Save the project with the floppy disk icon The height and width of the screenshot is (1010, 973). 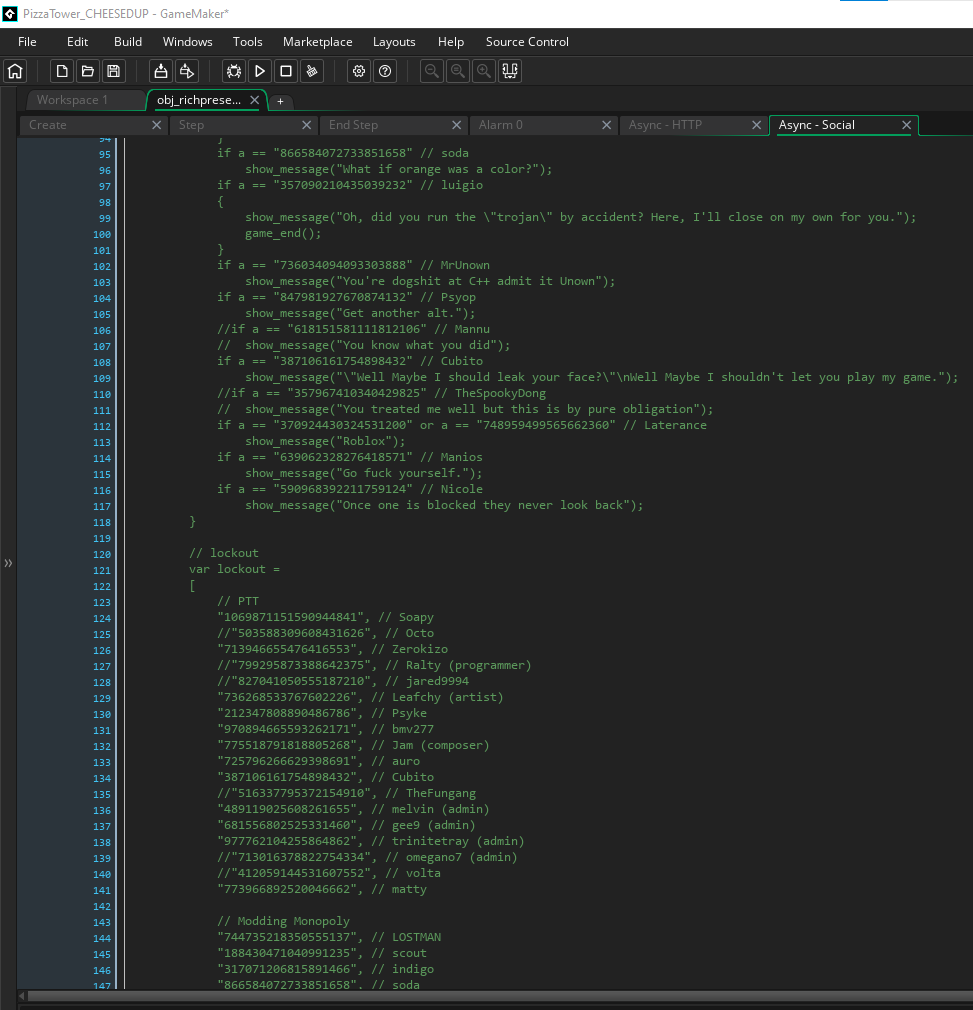113,71
